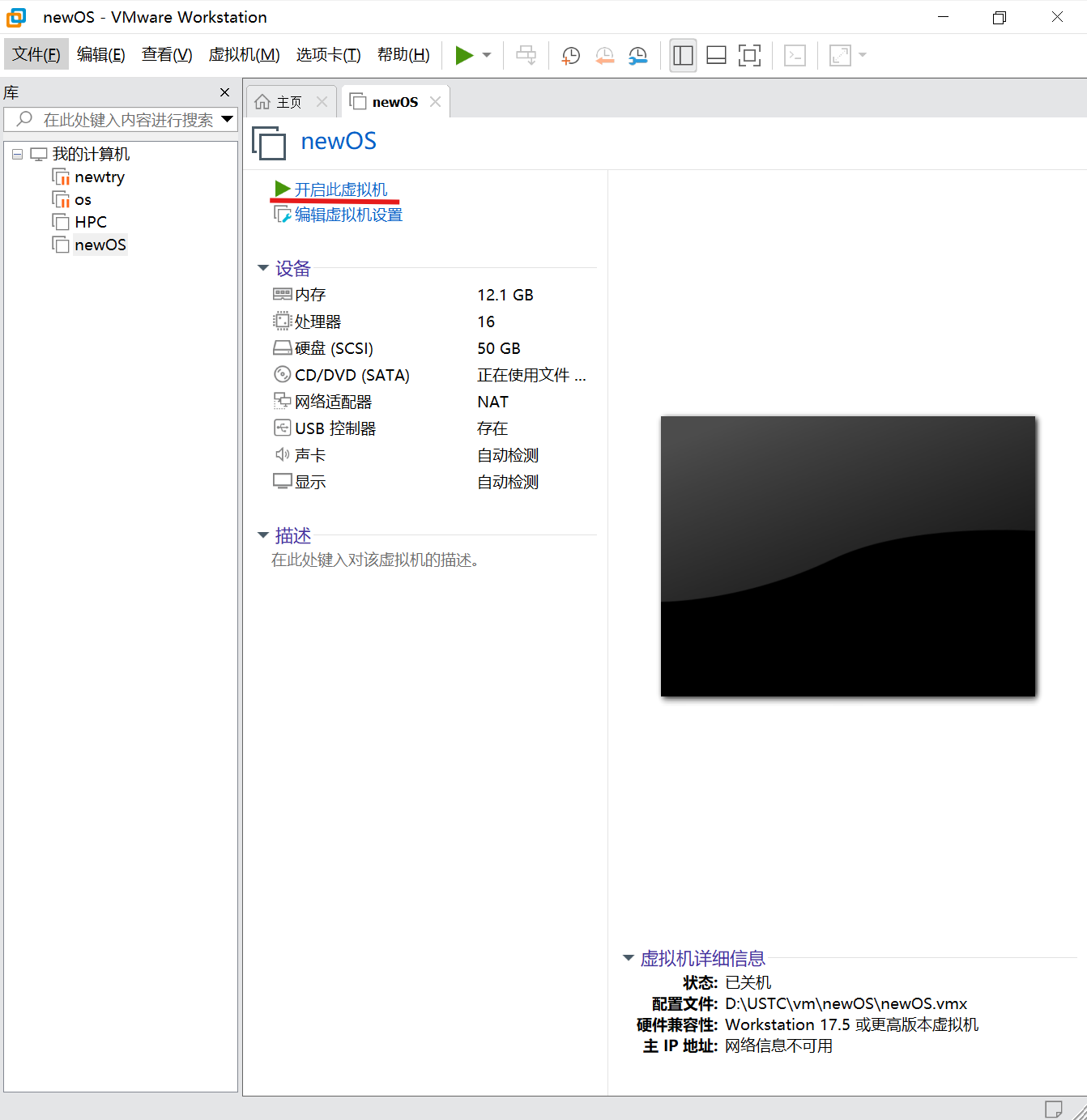
Task: Collapse the 设备 section
Action: [262, 267]
